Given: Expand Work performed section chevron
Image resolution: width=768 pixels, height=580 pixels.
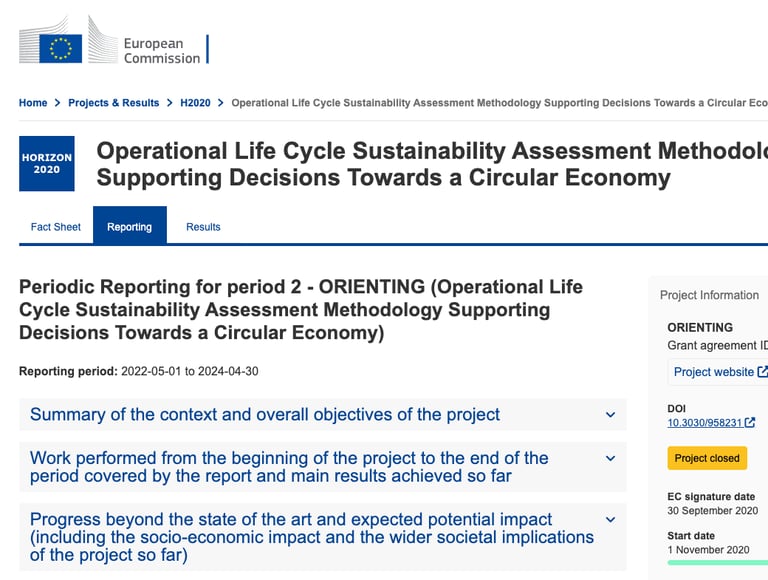Looking at the screenshot, I should click(610, 459).
